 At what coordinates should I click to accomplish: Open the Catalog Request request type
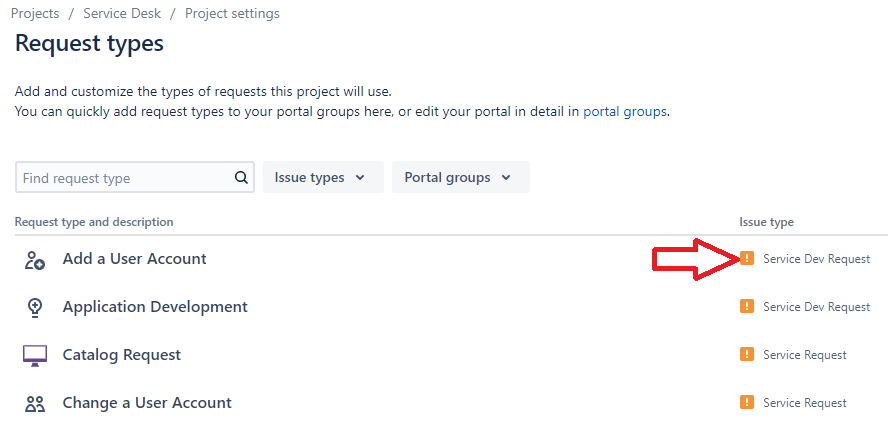tap(122, 355)
